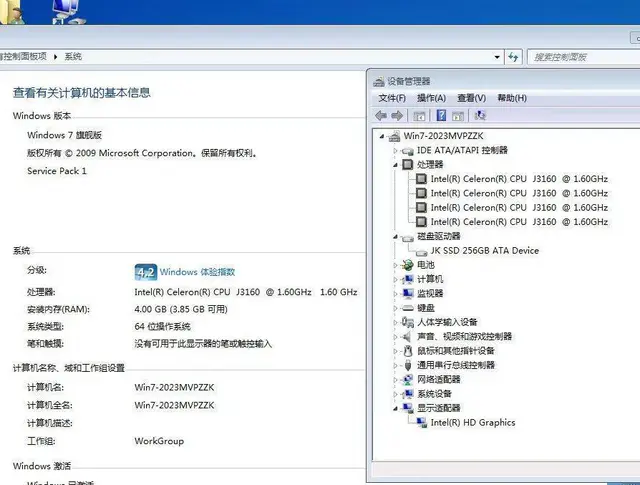Collapse the 显示适配器 node
Image resolution: width=640 pixels, height=485 pixels.
395,408
